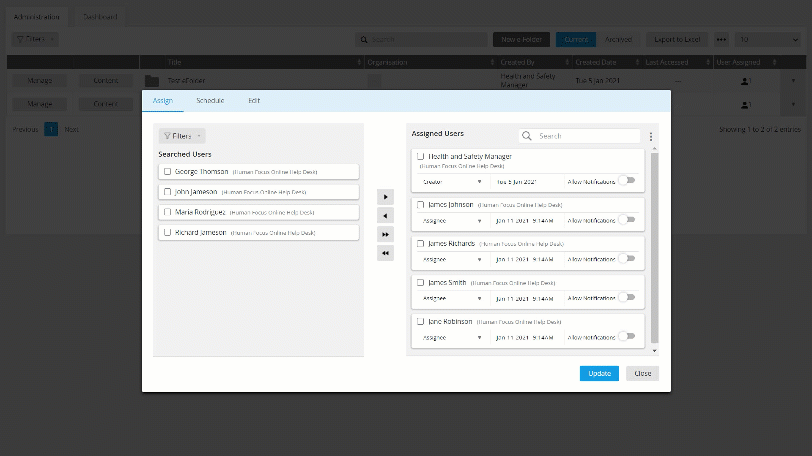The image size is (812, 456).
Task: Click the move selected user left arrow
Action: pyautogui.click(x=386, y=216)
